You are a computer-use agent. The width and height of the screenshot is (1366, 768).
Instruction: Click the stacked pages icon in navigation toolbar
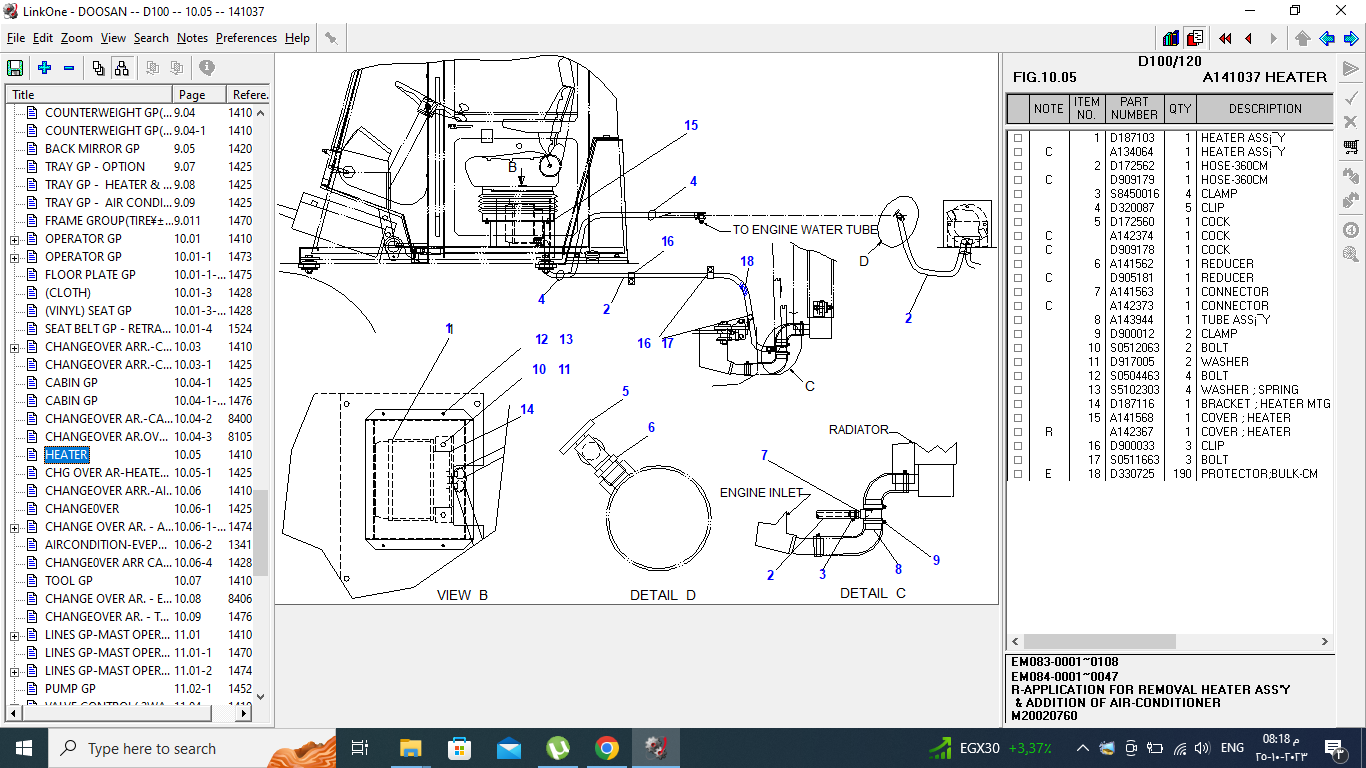coord(98,68)
